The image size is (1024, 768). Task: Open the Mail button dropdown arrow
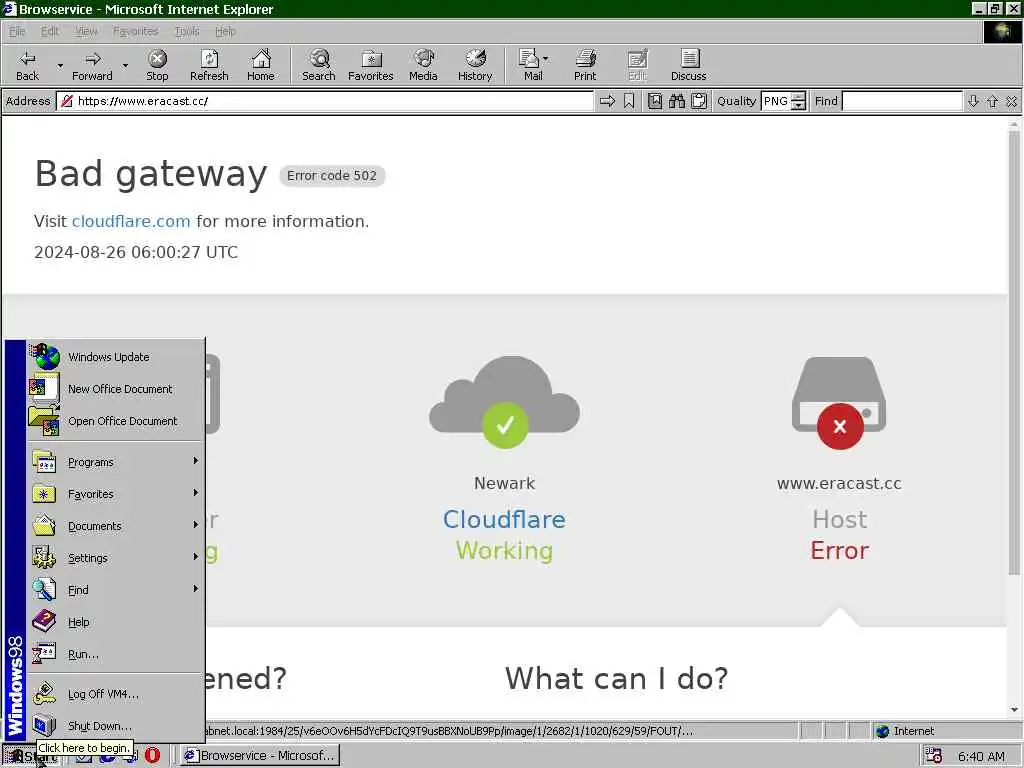click(545, 59)
